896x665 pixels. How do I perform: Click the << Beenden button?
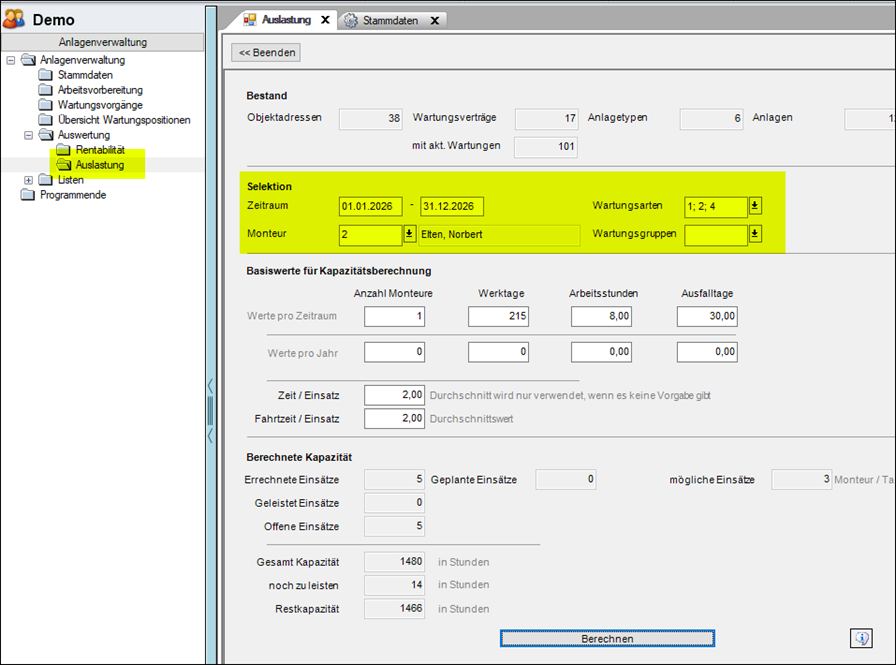(x=265, y=53)
